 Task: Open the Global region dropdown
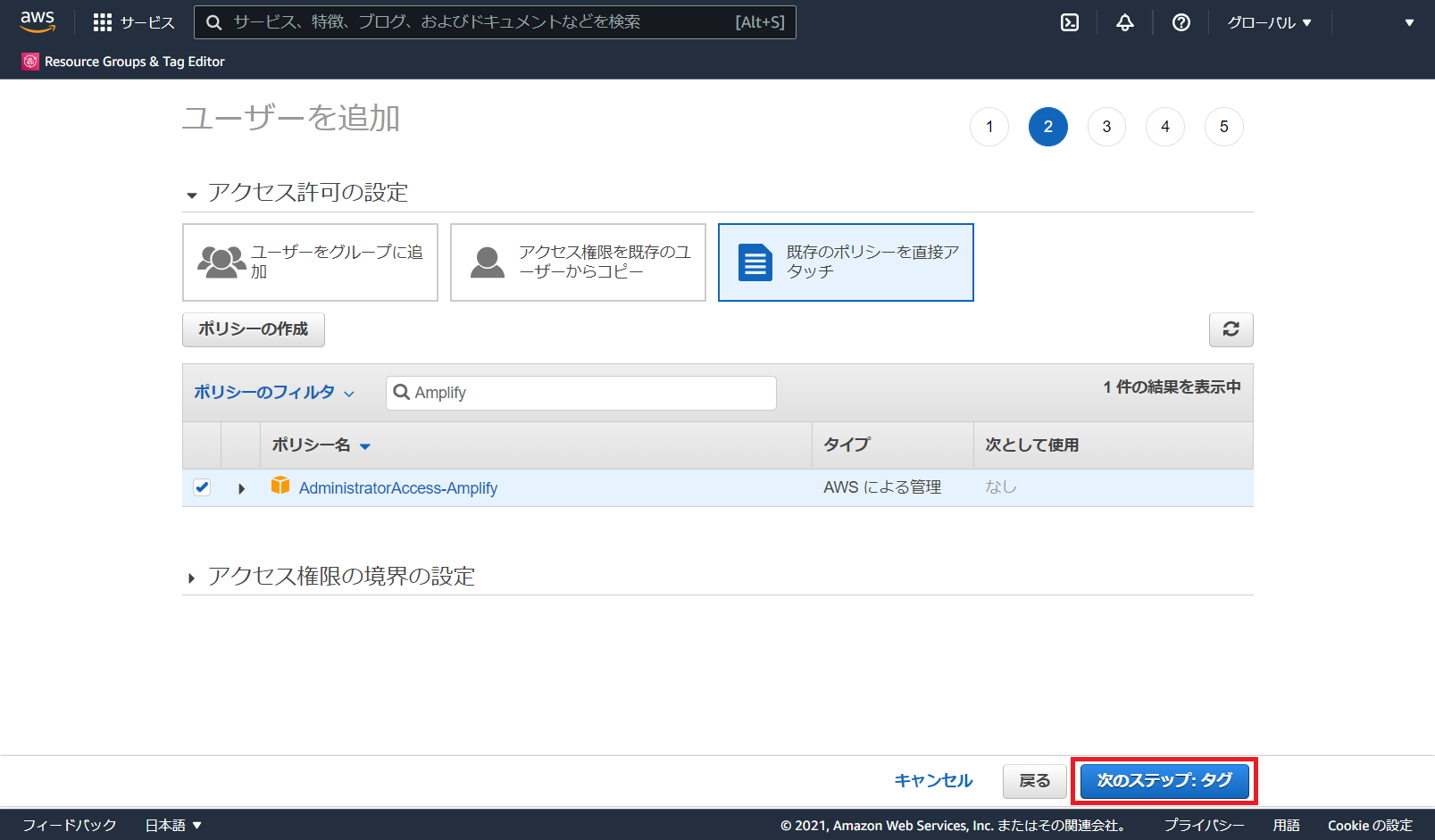click(1268, 22)
